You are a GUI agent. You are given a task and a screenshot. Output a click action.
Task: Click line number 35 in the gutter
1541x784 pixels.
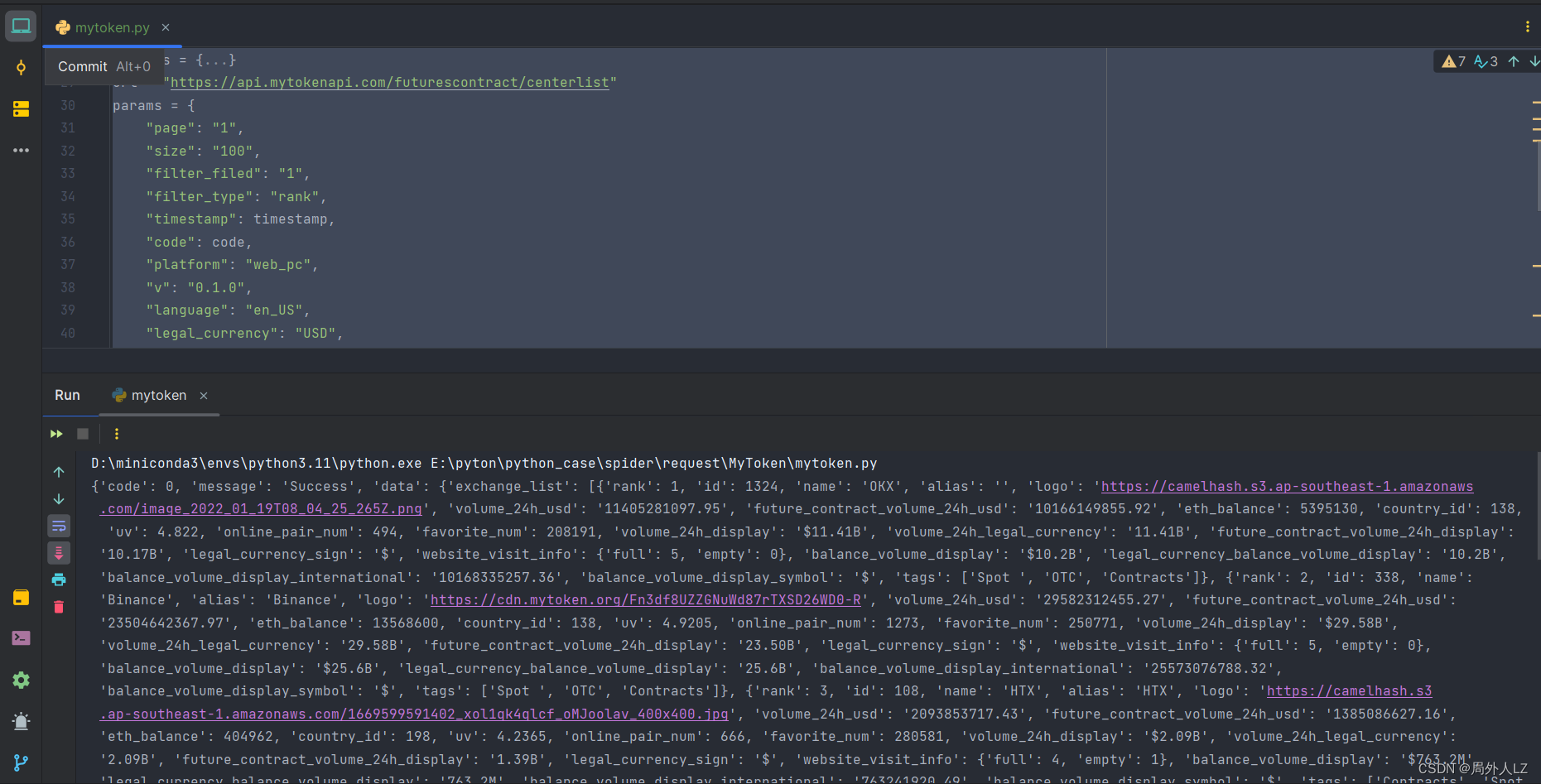pyautogui.click(x=68, y=219)
